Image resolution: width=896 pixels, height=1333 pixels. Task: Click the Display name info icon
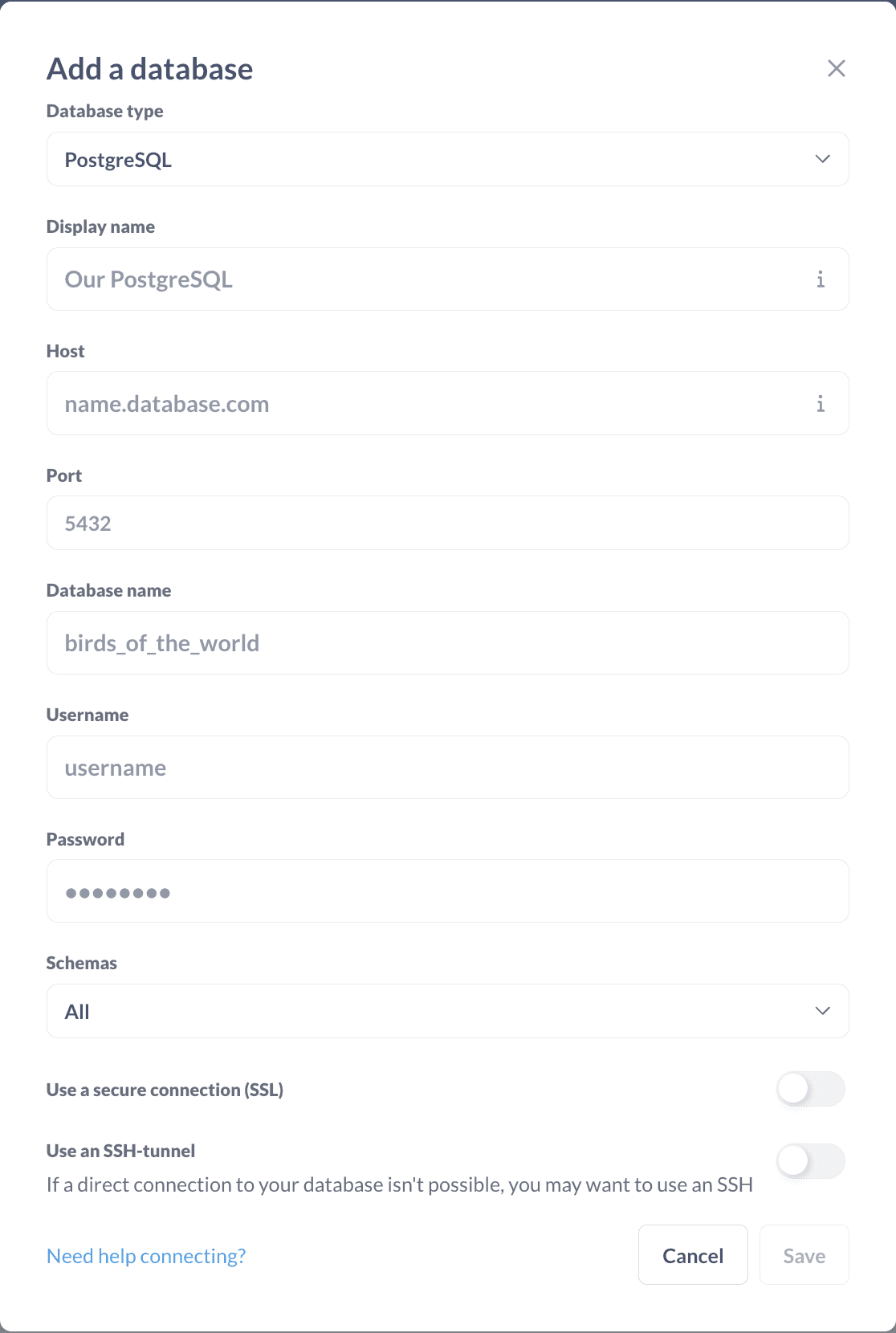coord(820,279)
